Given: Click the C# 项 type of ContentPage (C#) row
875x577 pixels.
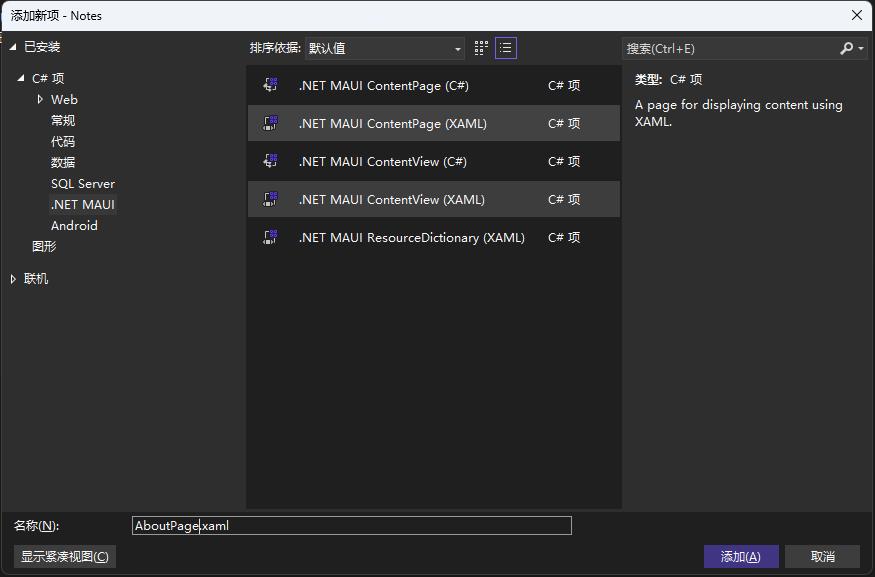Looking at the screenshot, I should [x=564, y=85].
